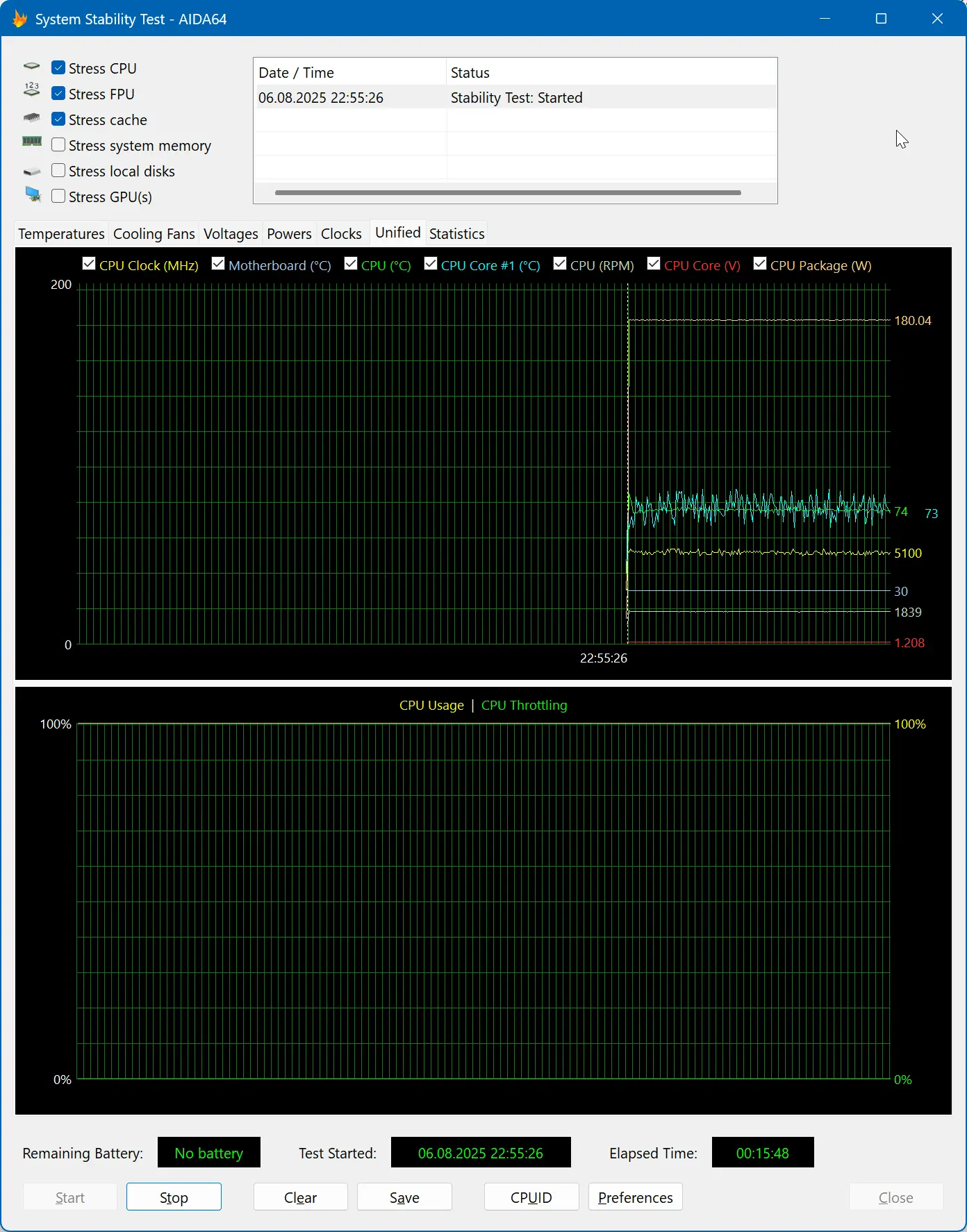Screen dimensions: 967x1232
Task: Click the No battery indicator
Action: coord(209,1153)
